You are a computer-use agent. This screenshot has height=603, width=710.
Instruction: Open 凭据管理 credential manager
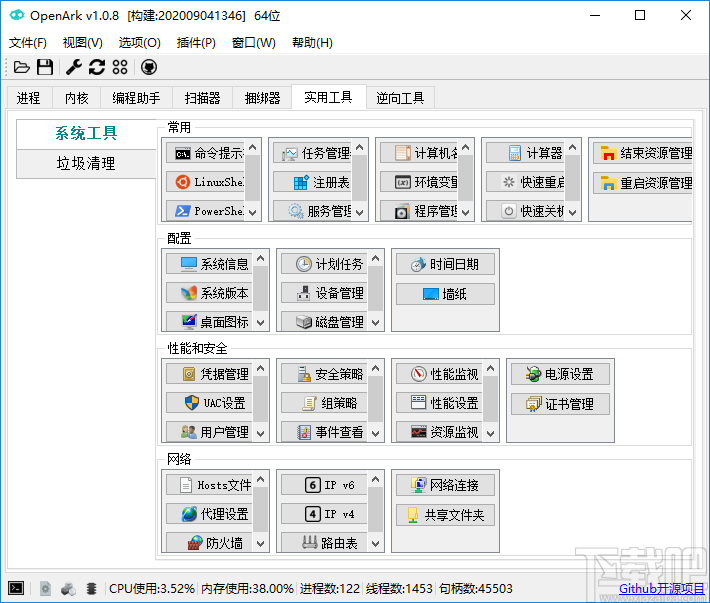tap(209, 374)
